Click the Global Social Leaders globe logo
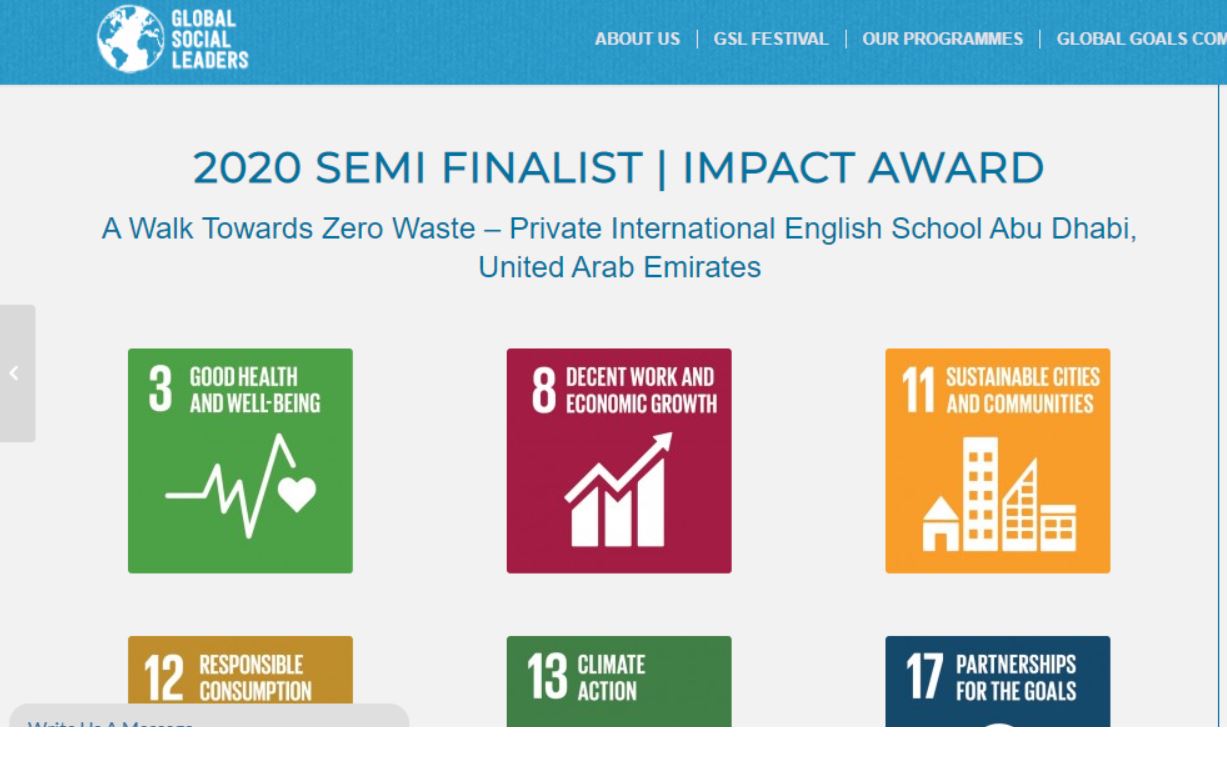This screenshot has height=759, width=1227. click(x=131, y=39)
